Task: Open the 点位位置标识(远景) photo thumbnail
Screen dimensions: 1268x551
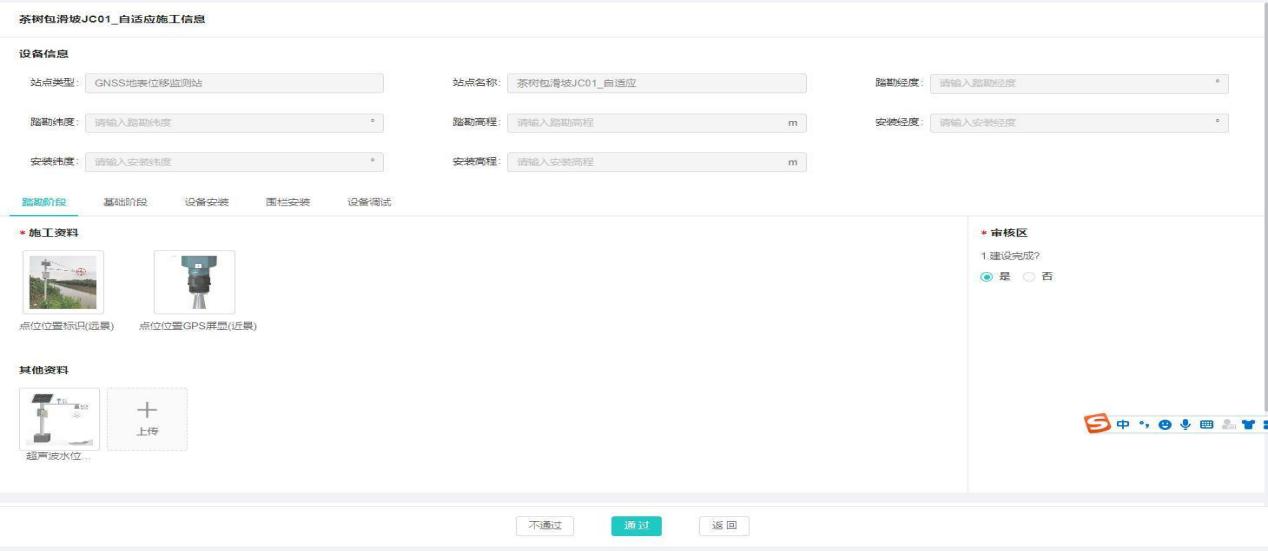Action: pyautogui.click(x=63, y=283)
